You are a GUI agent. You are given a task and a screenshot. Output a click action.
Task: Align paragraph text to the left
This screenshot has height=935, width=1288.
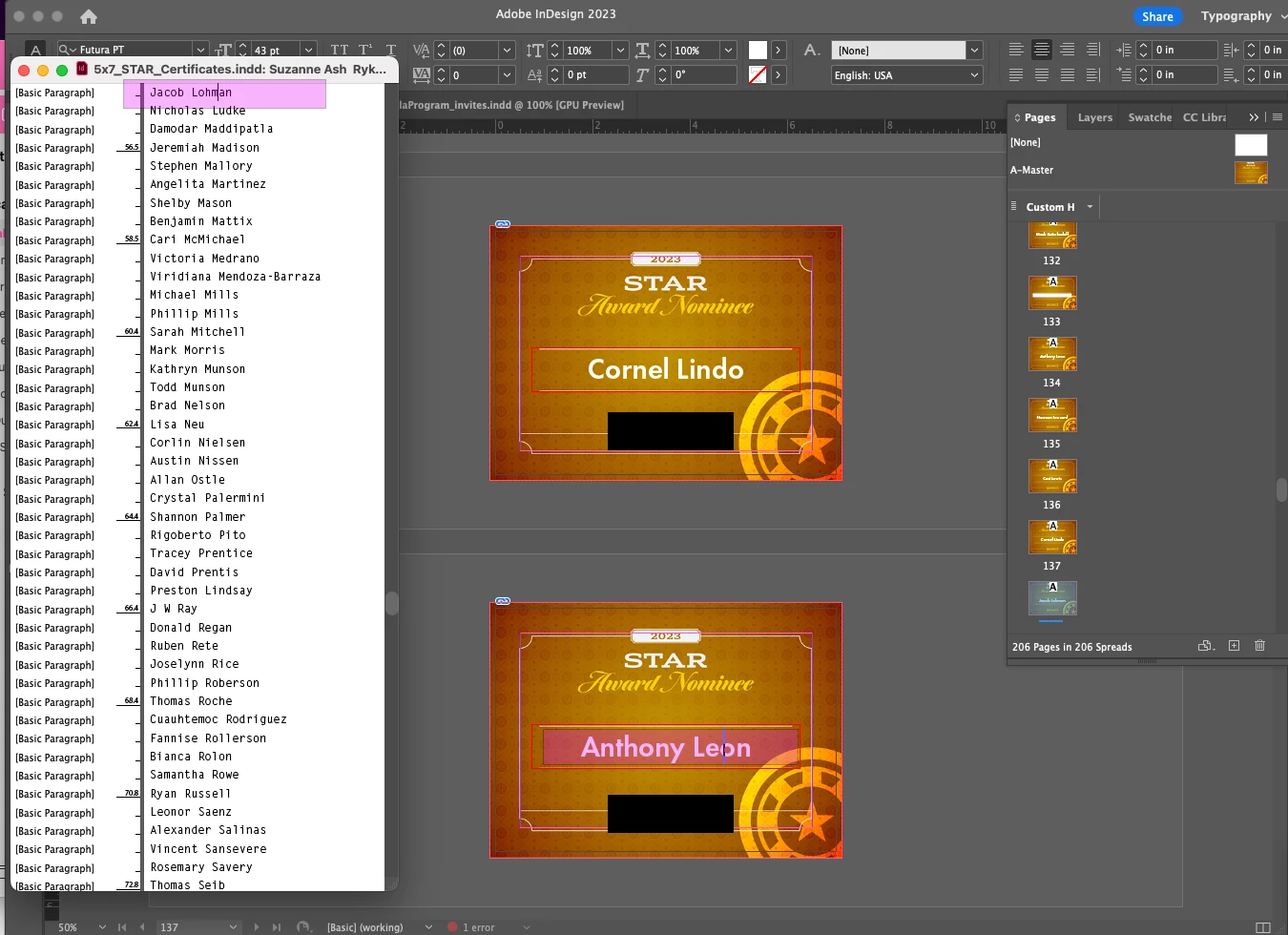pyautogui.click(x=1016, y=50)
